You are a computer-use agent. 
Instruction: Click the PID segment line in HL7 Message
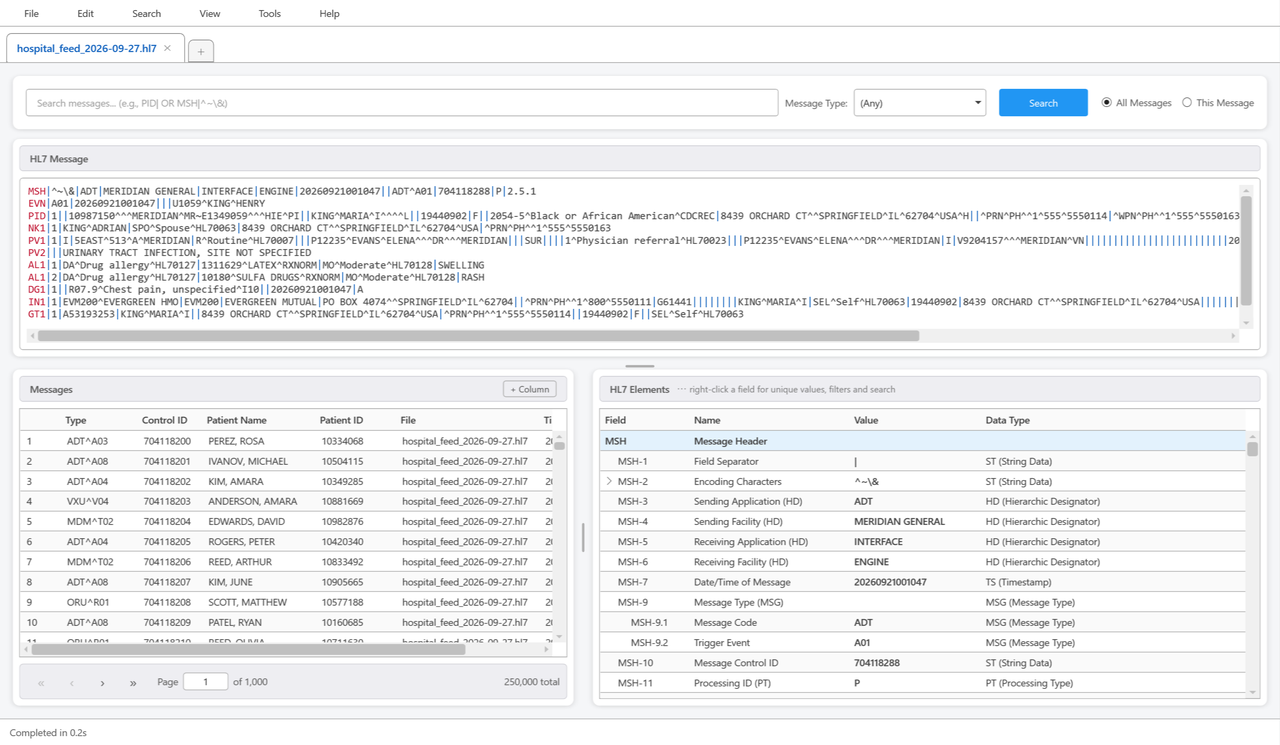click(633, 216)
